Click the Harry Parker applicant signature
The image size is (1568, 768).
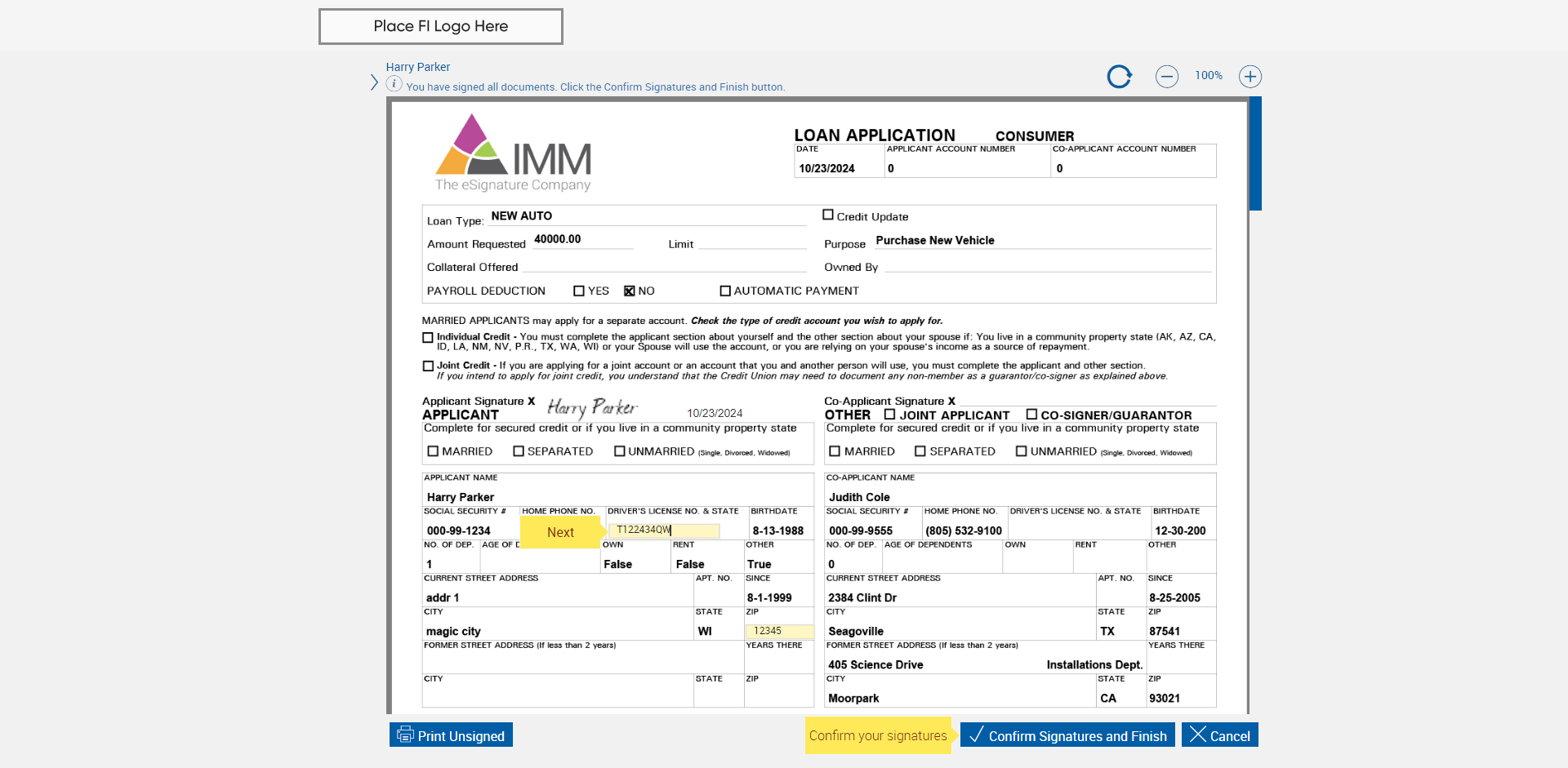[x=592, y=407]
